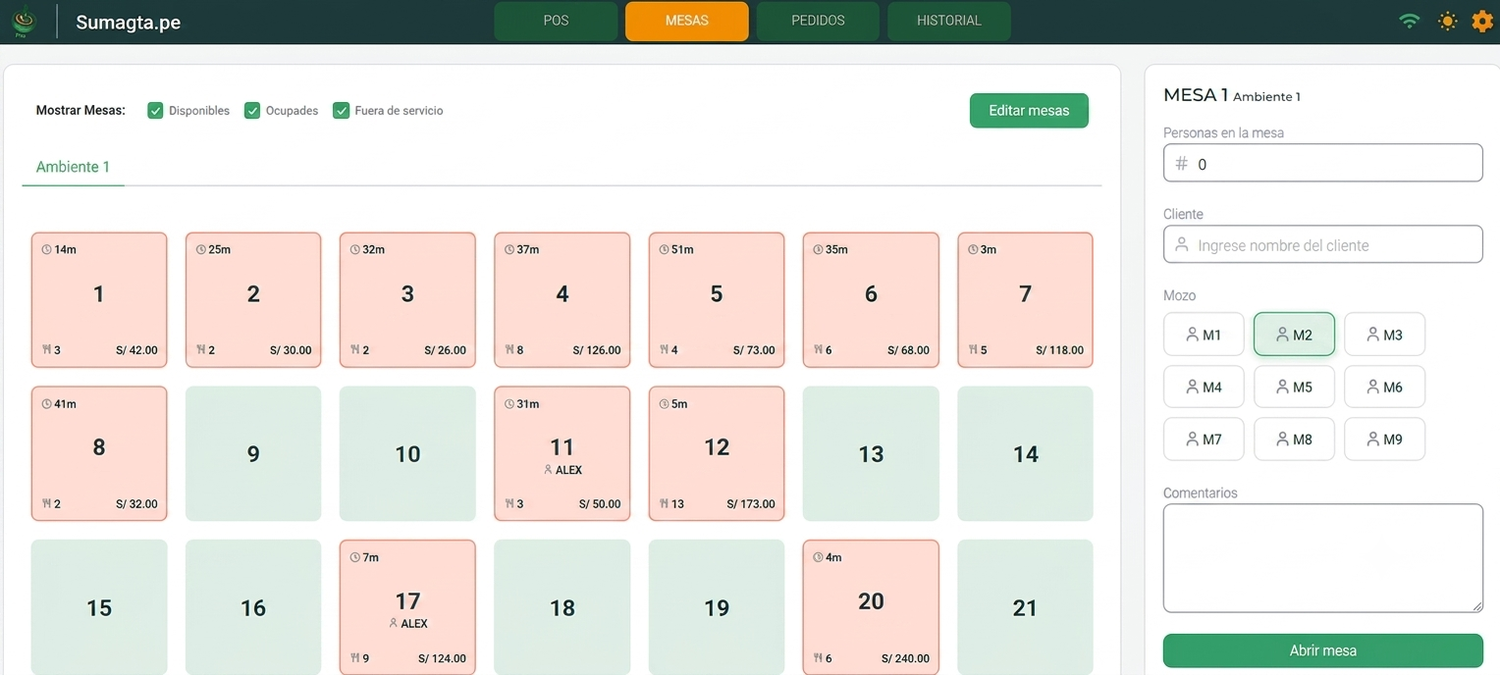This screenshot has height=675, width=1500.
Task: Open settings with the orange gear icon
Action: pos(1482,21)
